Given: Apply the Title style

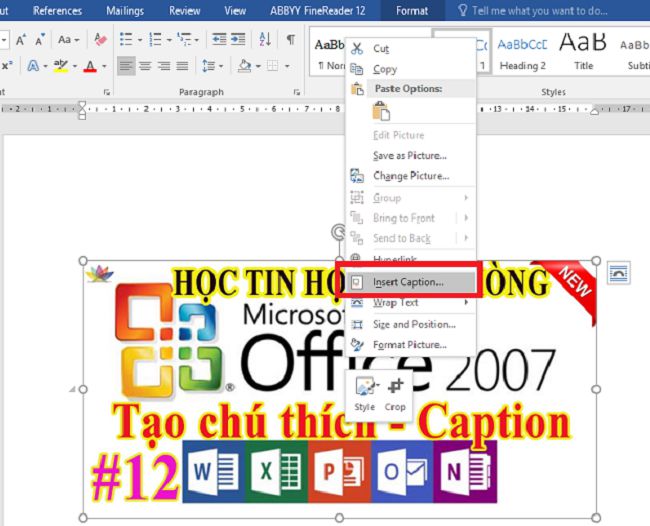Looking at the screenshot, I should tap(583, 52).
